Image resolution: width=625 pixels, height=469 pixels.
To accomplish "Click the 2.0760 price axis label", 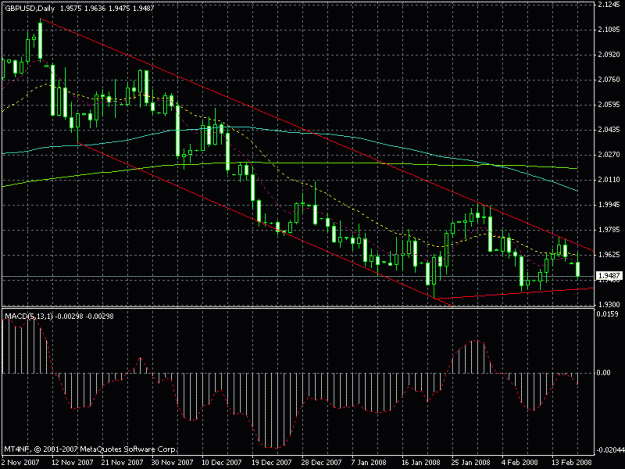I will [x=609, y=80].
